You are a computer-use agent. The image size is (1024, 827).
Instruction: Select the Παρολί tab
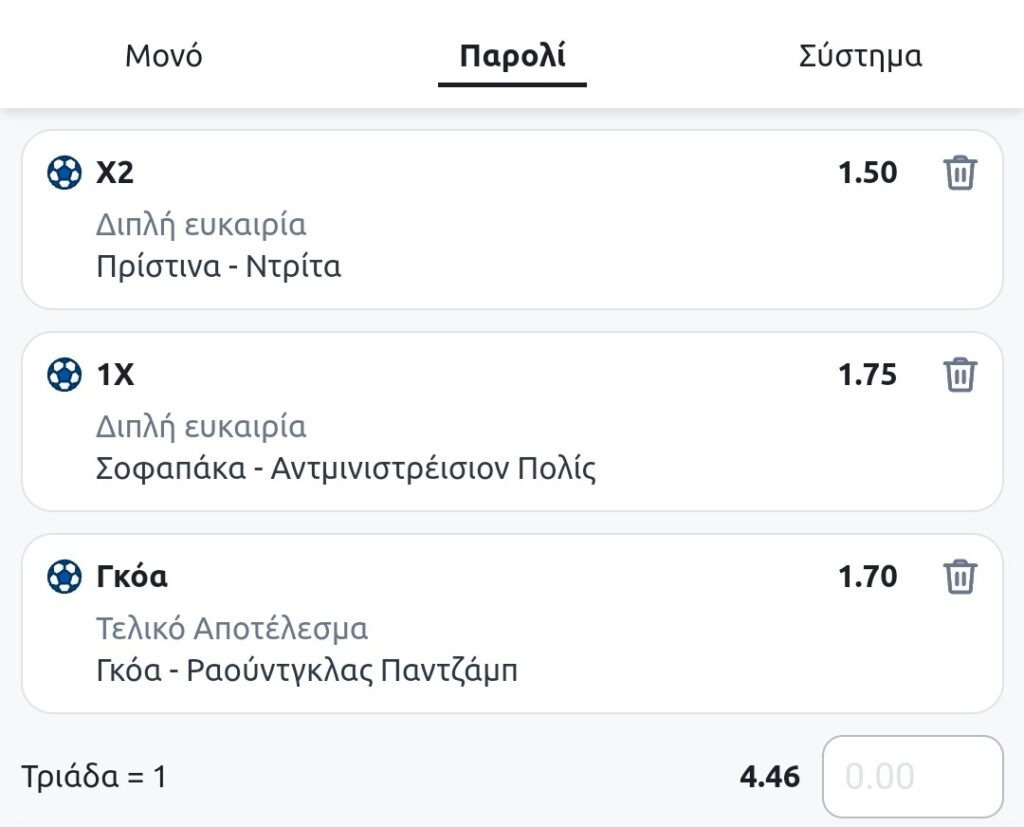512,56
